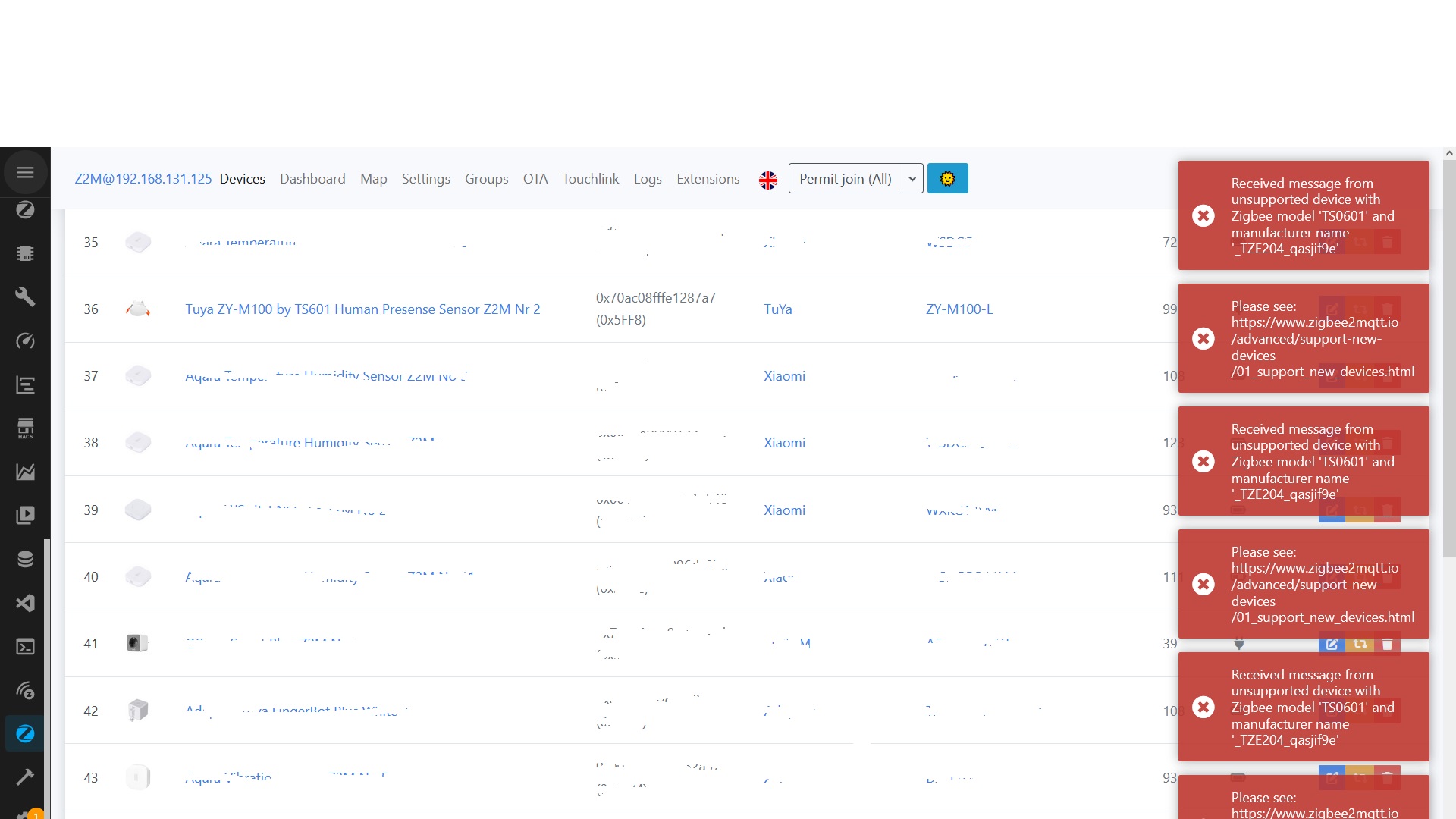Expand the Permit join dropdown arrow
Viewport: 1456px width, 819px height.
(x=912, y=179)
